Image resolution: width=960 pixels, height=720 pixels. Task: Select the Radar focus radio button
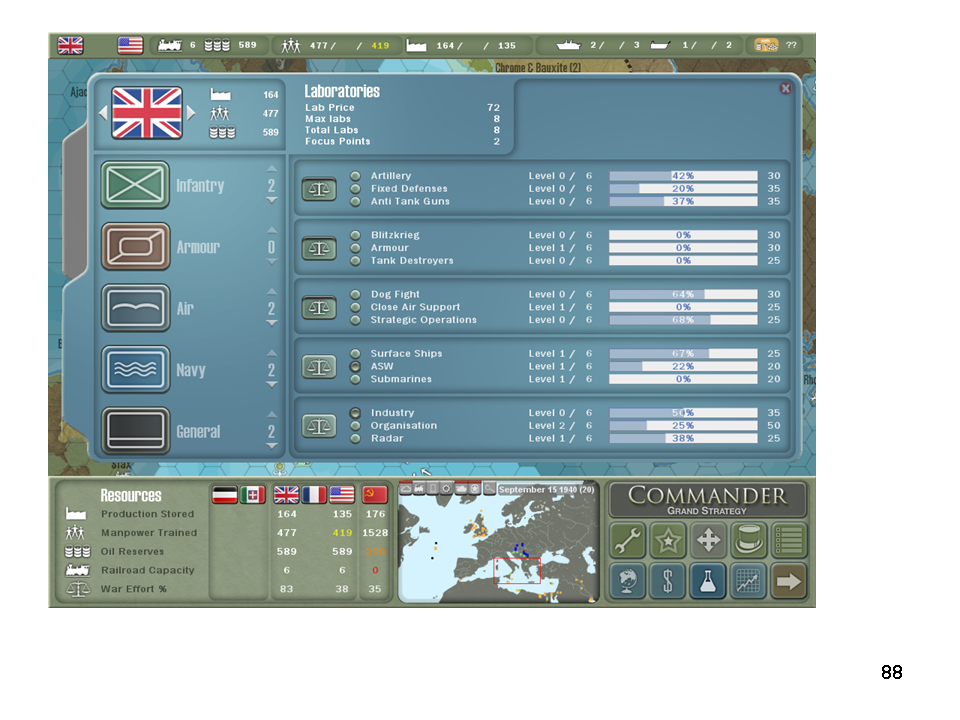[x=355, y=438]
